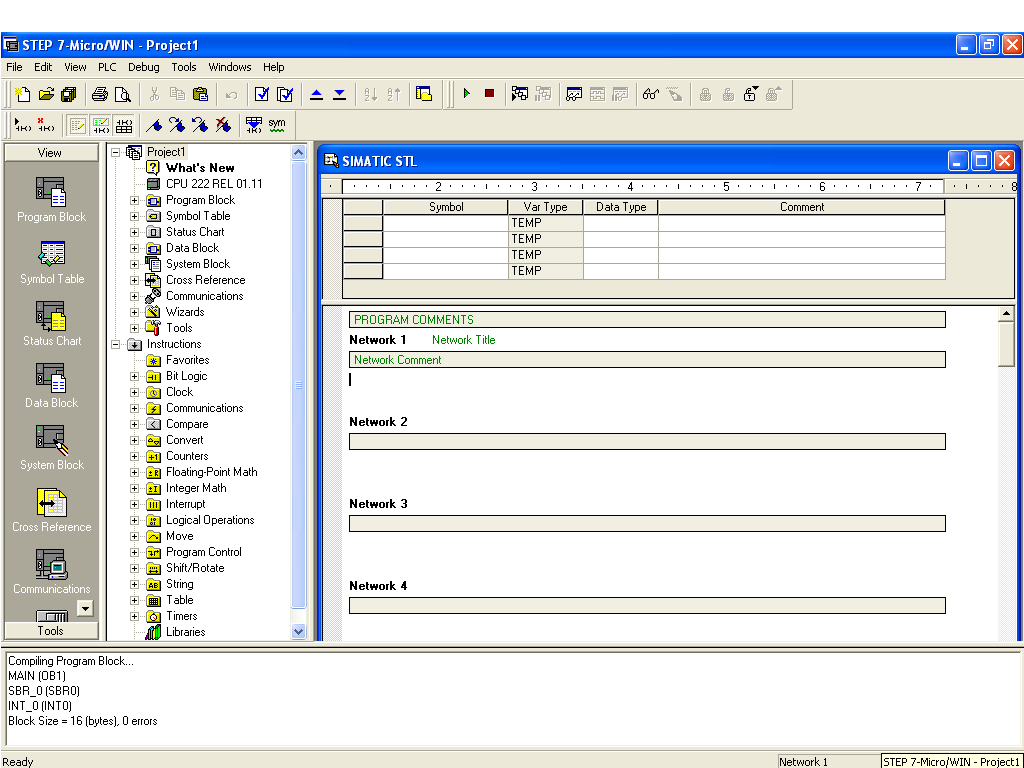Select CPU 222 REL 01.11 in tree
The height and width of the screenshot is (768, 1024).
point(214,184)
